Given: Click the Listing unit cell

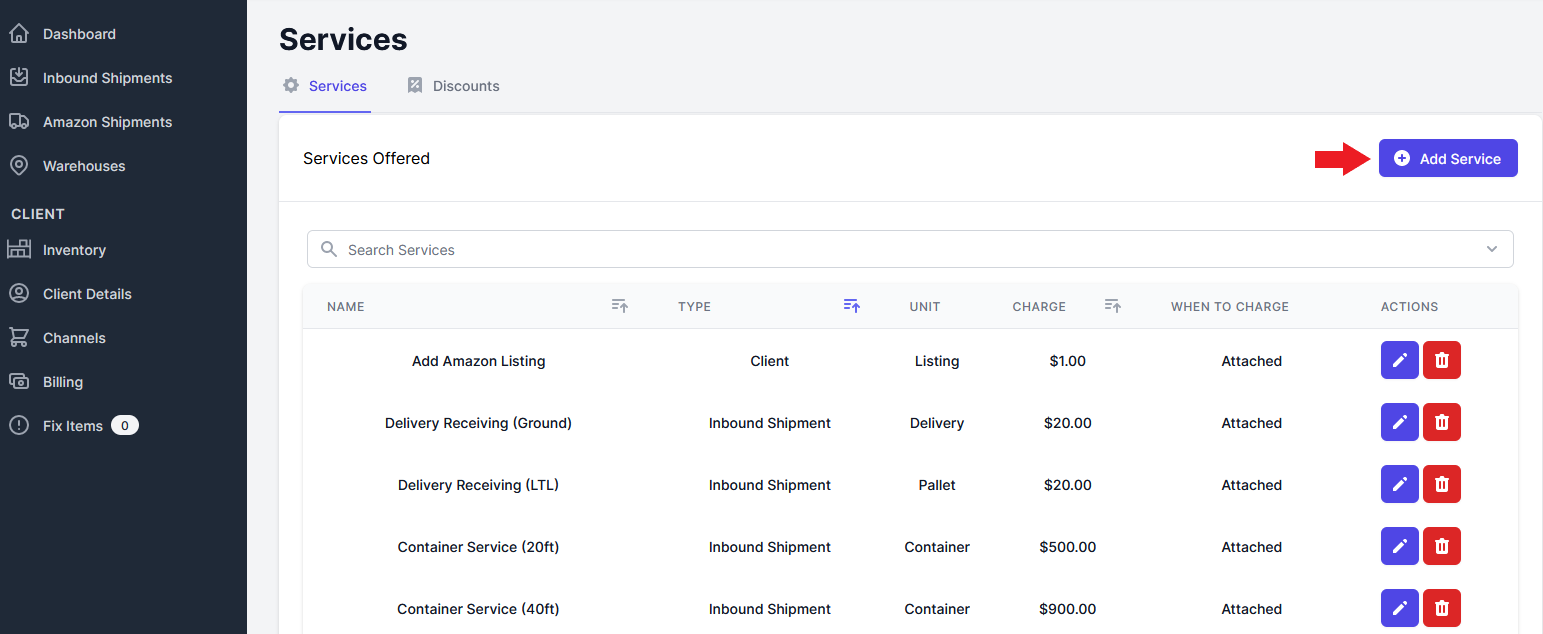Looking at the screenshot, I should pos(937,361).
